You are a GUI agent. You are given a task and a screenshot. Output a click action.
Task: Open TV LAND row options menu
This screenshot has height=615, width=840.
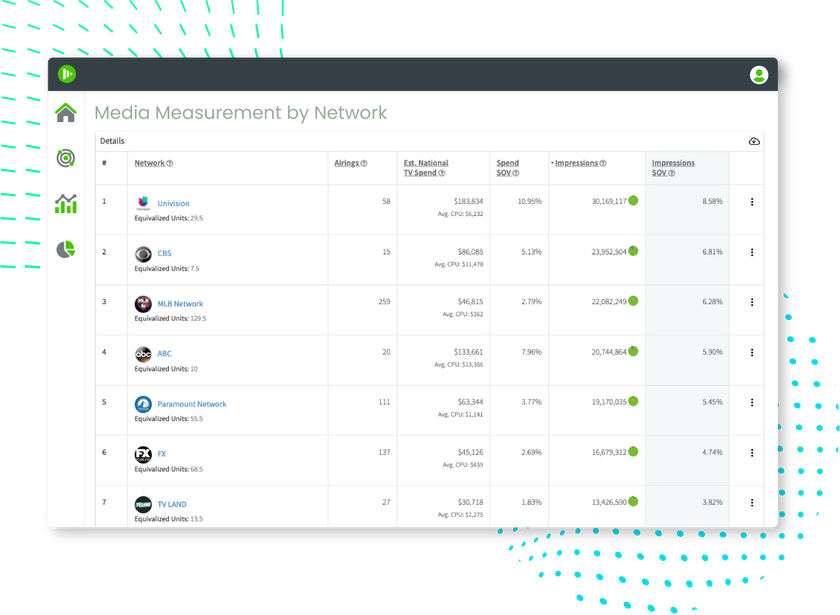click(752, 502)
